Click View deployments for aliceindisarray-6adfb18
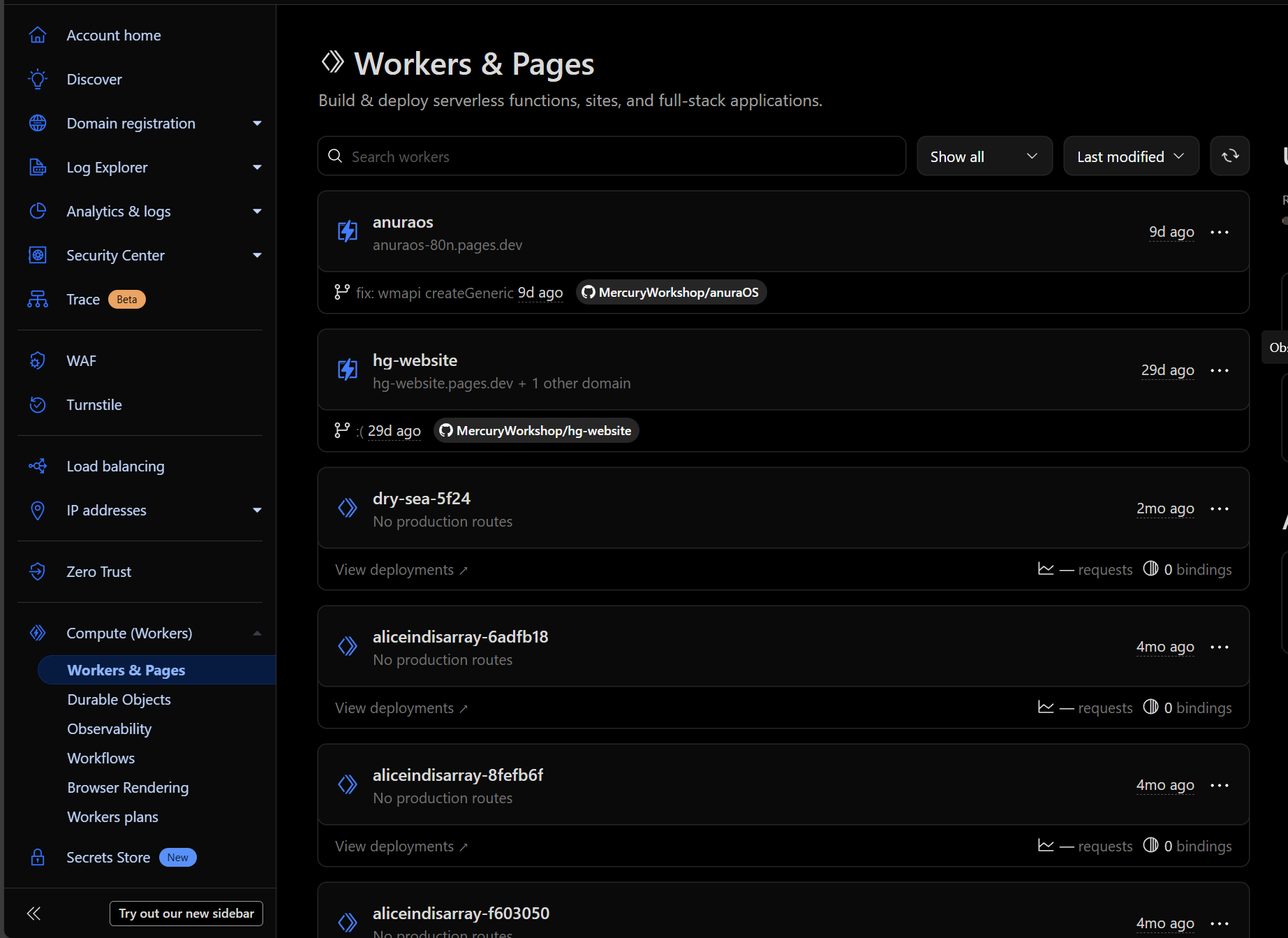1288x938 pixels. 401,708
